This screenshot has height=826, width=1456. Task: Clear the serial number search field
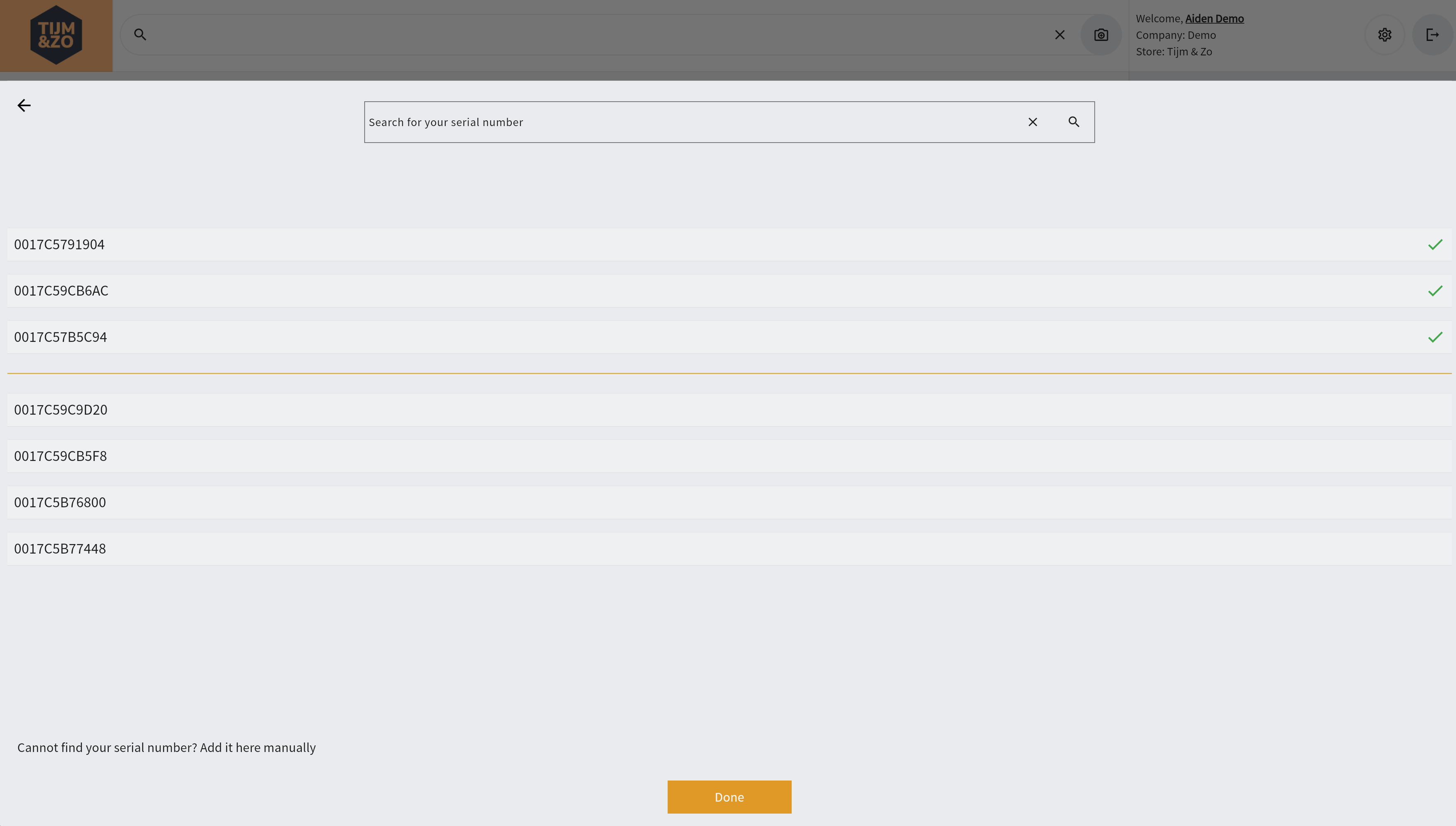pyautogui.click(x=1032, y=122)
